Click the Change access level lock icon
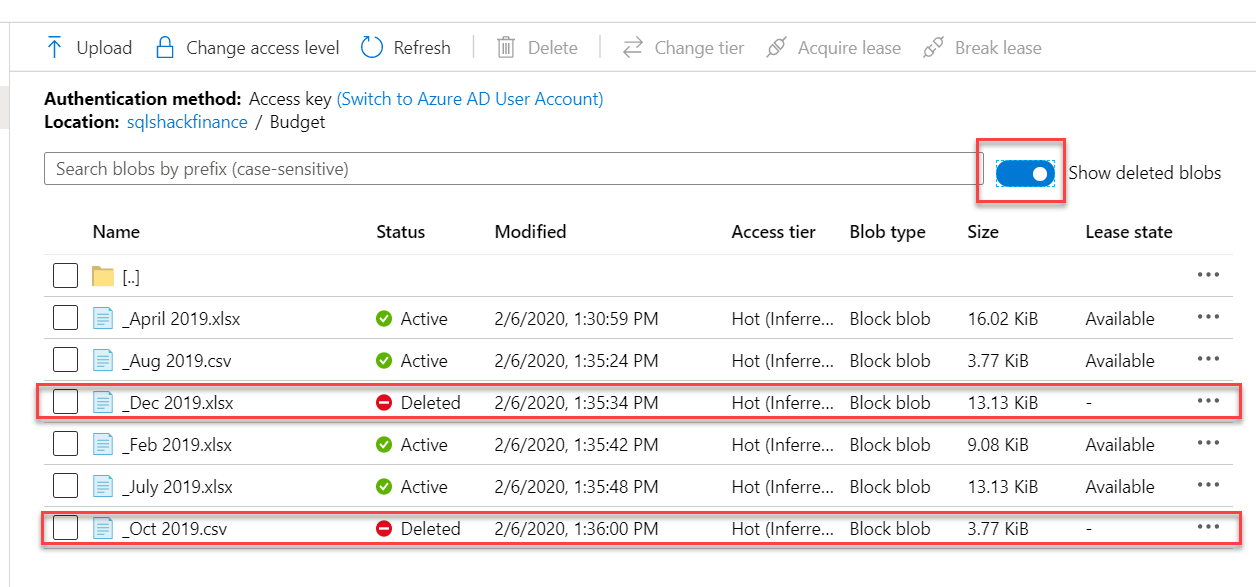The height and width of the screenshot is (587, 1256). (x=165, y=48)
